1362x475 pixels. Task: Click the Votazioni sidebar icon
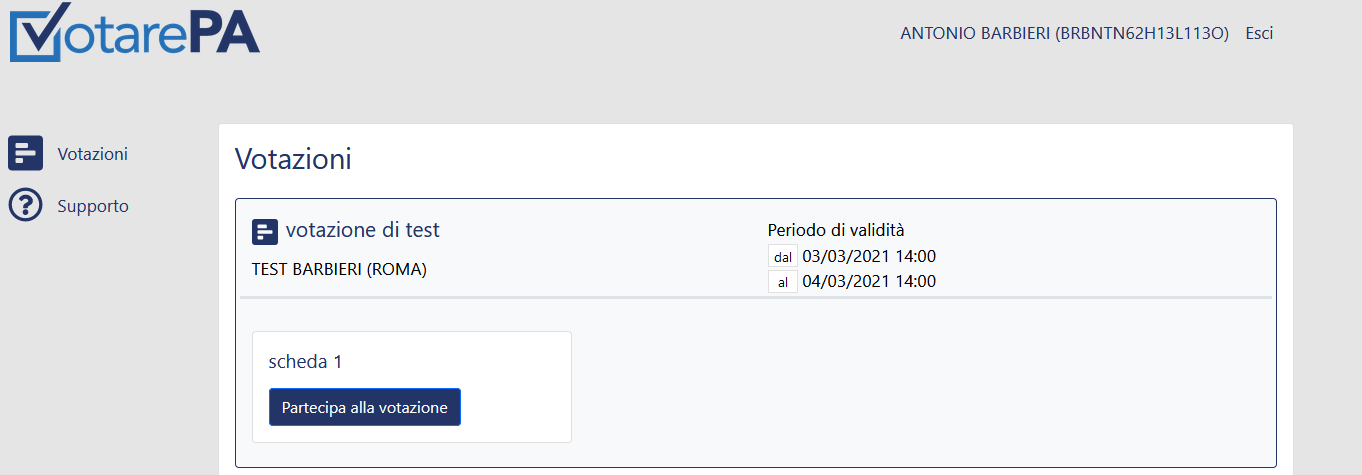point(25,153)
